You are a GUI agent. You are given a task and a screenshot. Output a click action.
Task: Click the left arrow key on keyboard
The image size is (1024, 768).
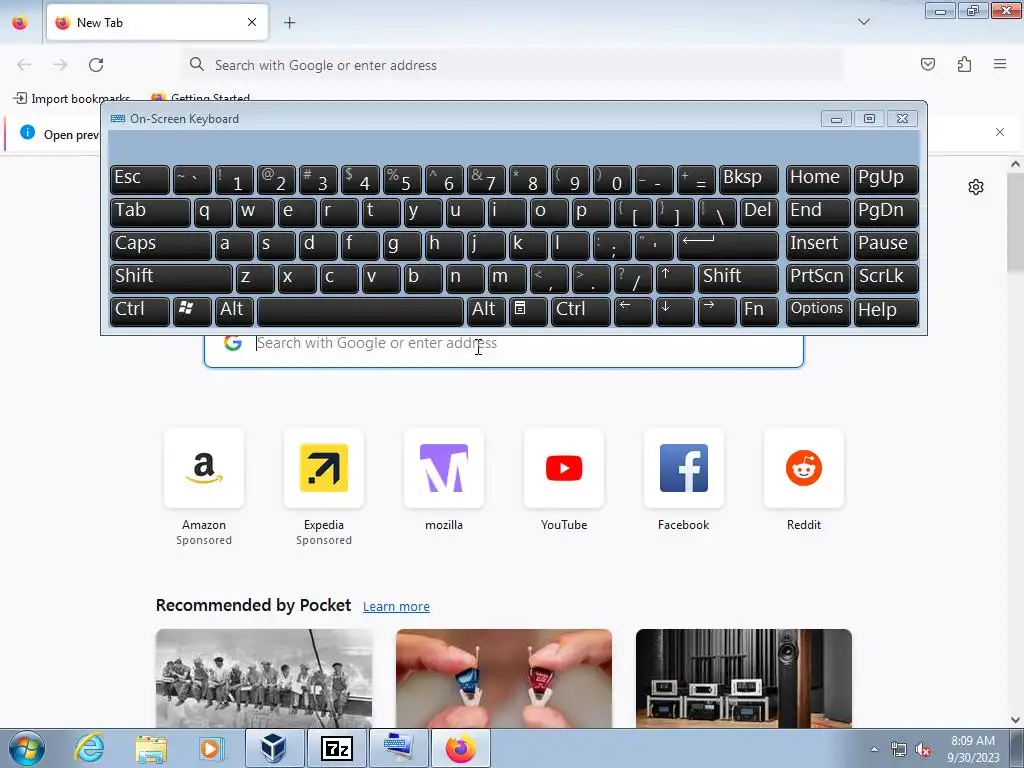pos(633,311)
